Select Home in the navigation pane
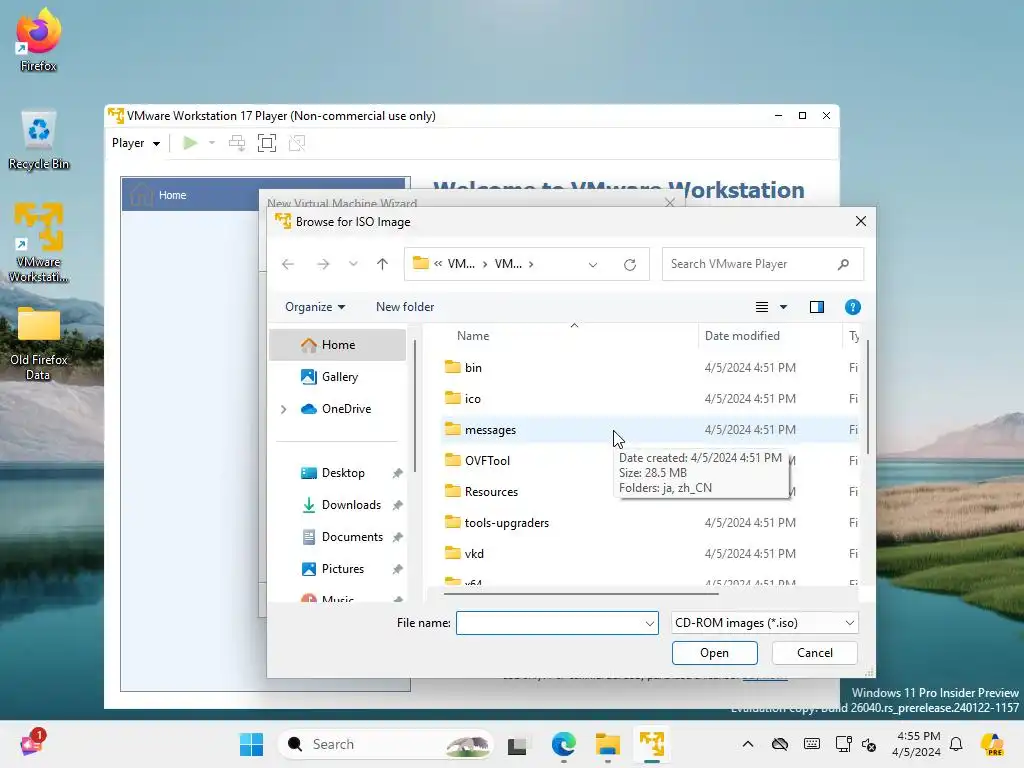The height and width of the screenshot is (768, 1024). 338,345
